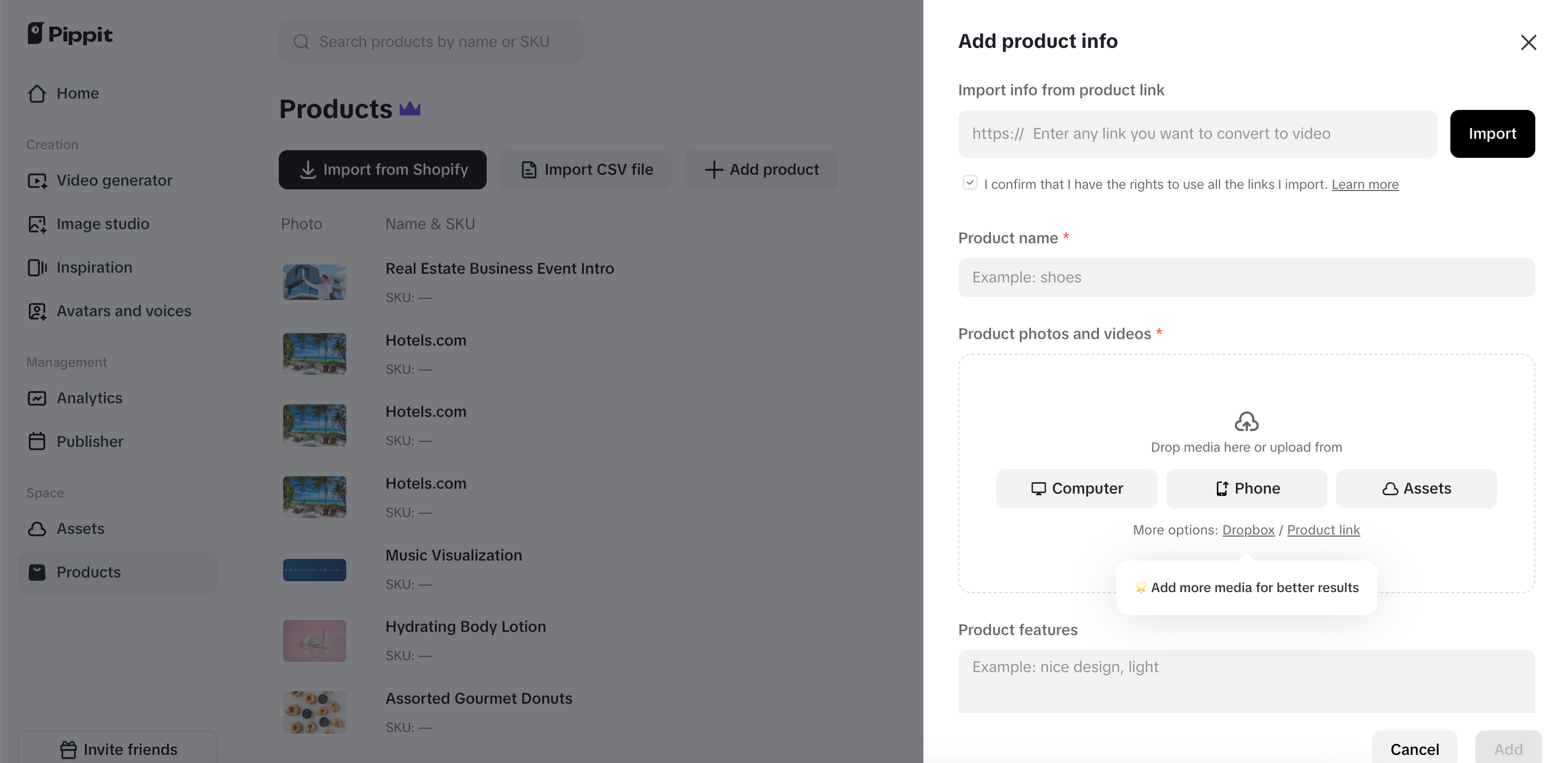
Task: Uncheck the rights confirmation checkbox
Action: point(969,182)
